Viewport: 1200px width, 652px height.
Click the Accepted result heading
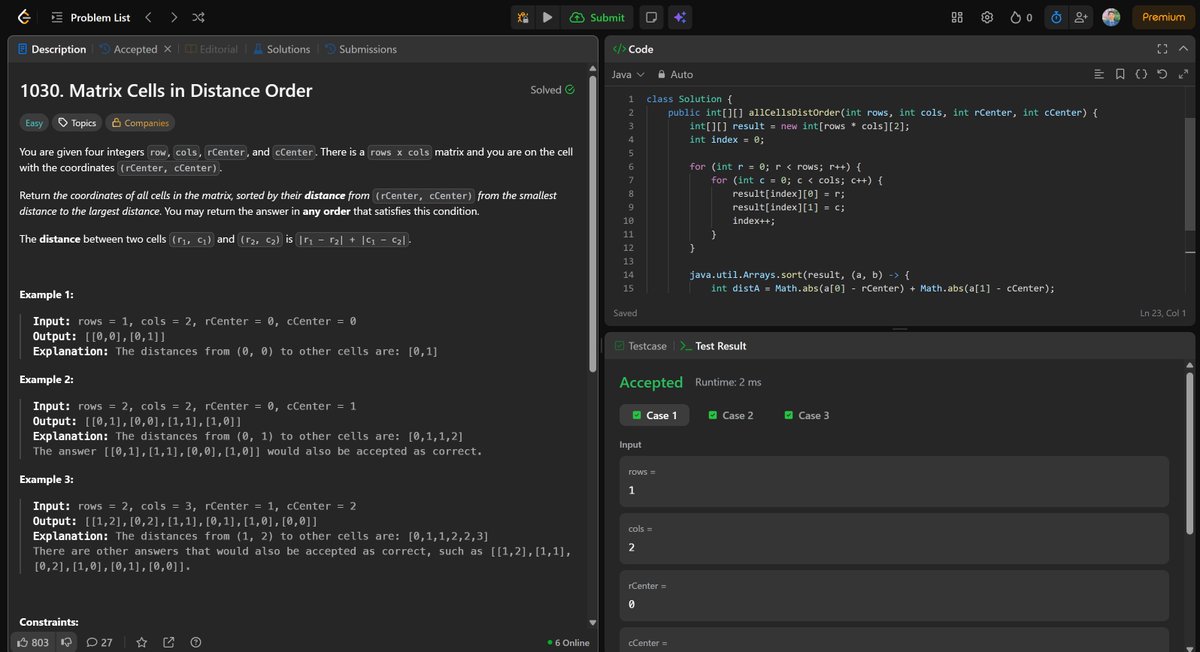651,382
